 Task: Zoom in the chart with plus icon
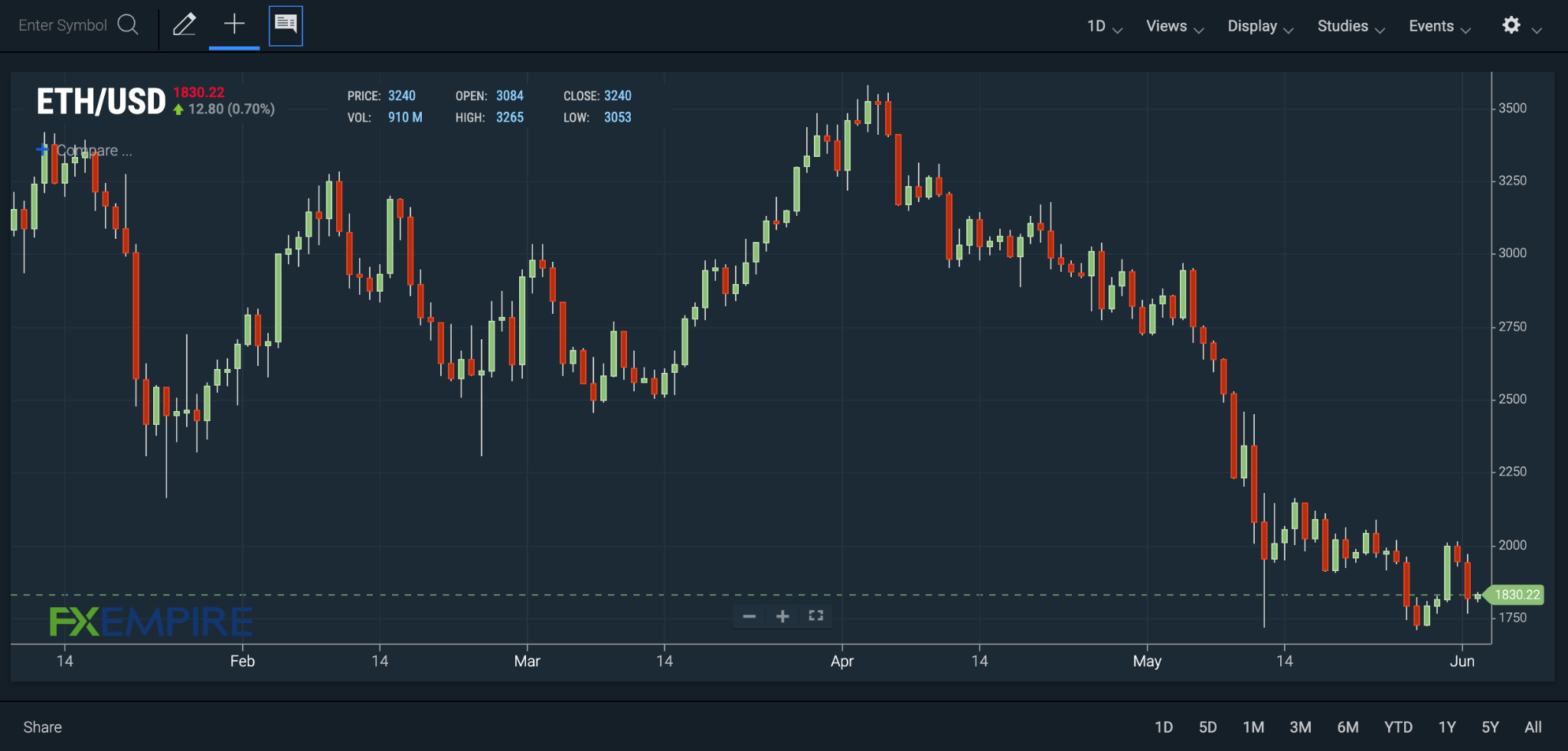pyautogui.click(x=782, y=616)
